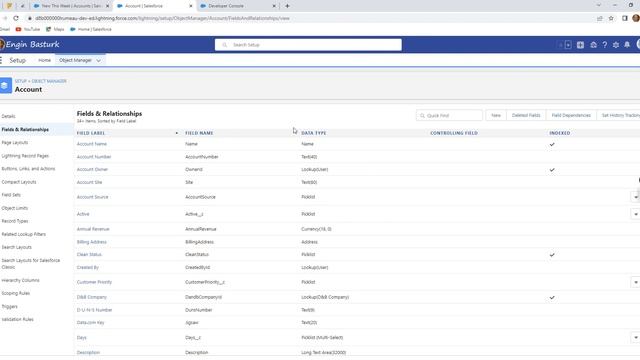Bookmark this page with star icon
Image resolution: width=640 pixels, height=360 pixels.
click(611, 18)
